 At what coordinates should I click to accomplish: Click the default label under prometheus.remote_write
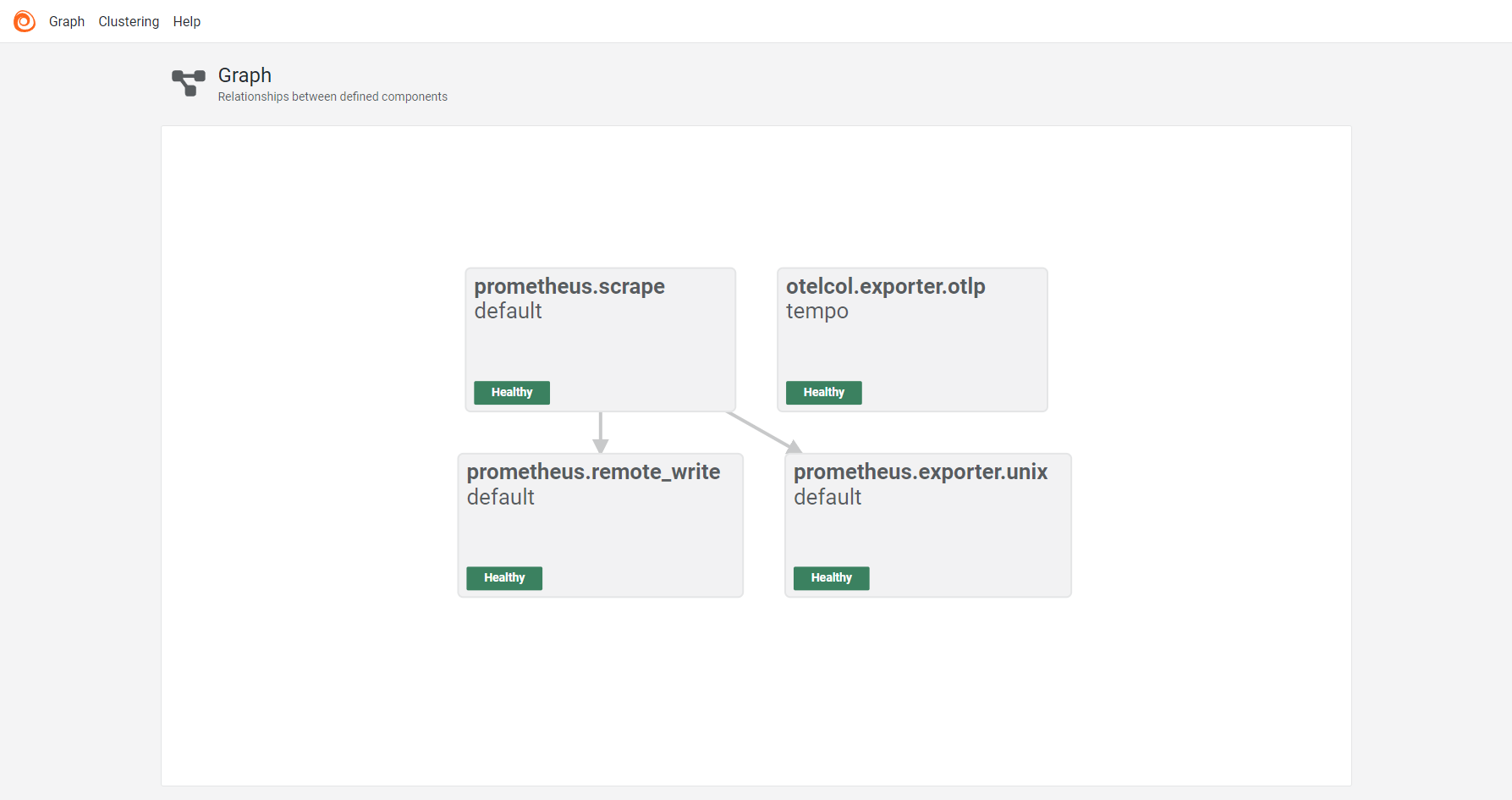click(500, 497)
